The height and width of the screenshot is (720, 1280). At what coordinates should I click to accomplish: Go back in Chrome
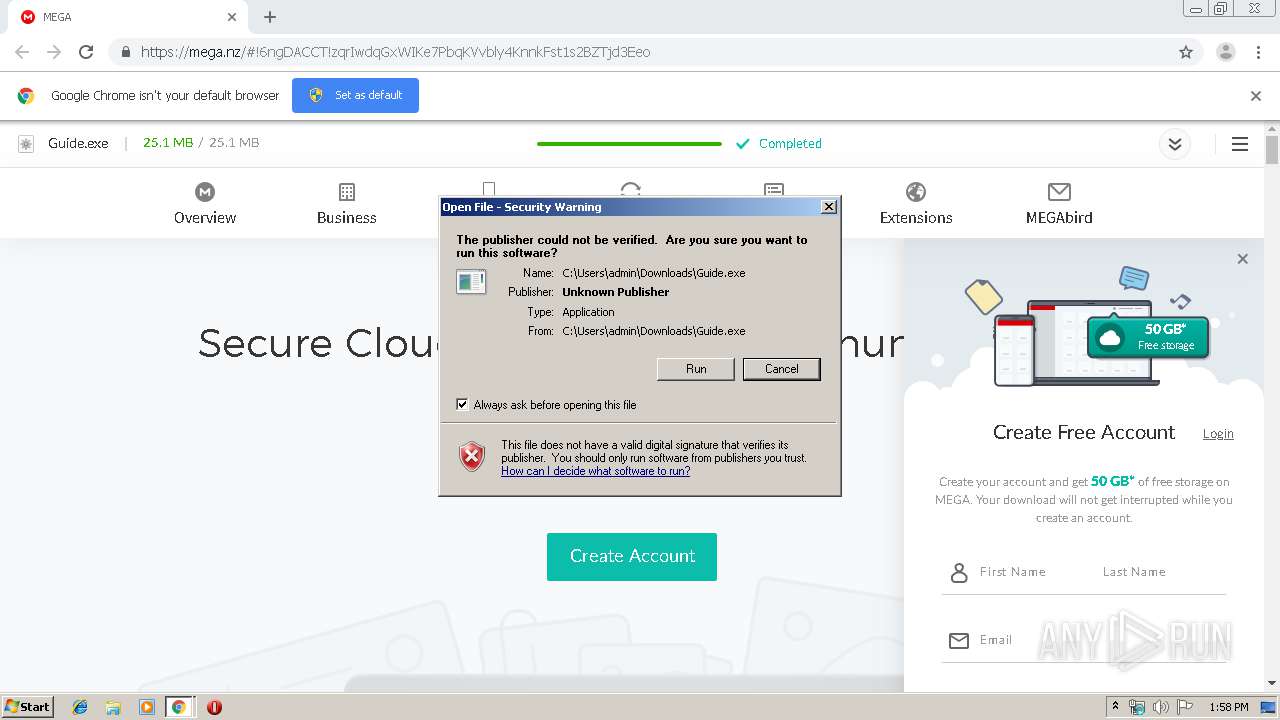22,52
